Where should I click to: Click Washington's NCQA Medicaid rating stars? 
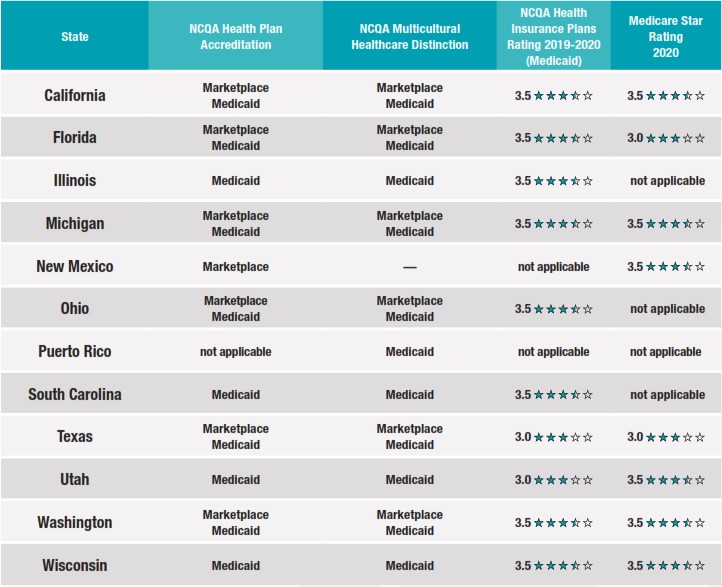[x=564, y=523]
